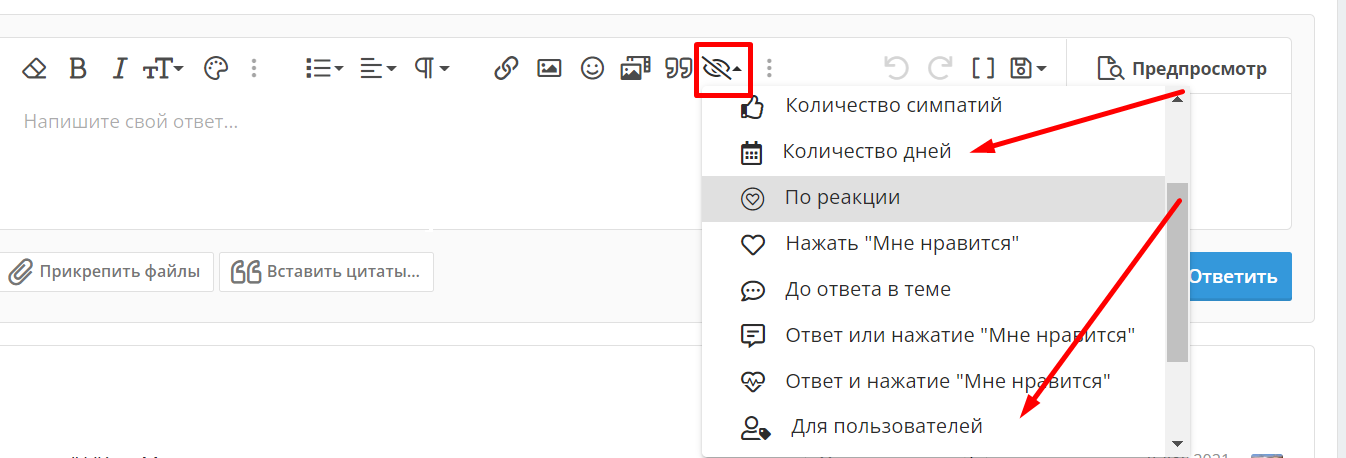This screenshot has height=458, width=1346.
Task: Click the redo icon
Action: coord(940,69)
